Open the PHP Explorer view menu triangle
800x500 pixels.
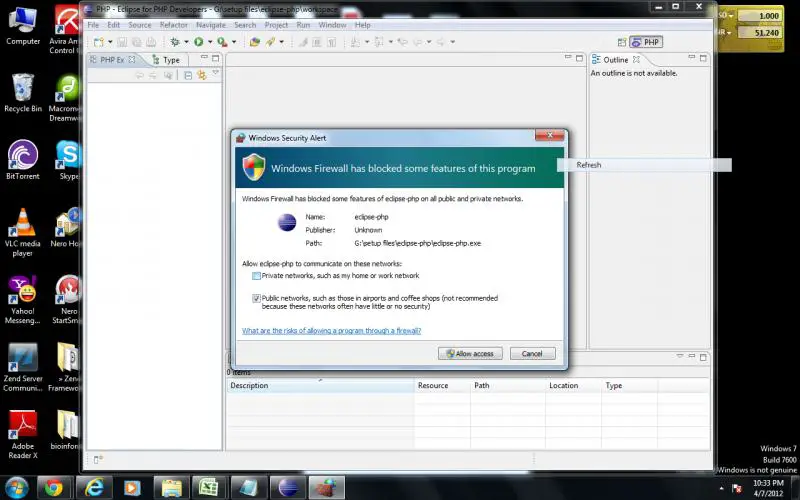[215, 73]
